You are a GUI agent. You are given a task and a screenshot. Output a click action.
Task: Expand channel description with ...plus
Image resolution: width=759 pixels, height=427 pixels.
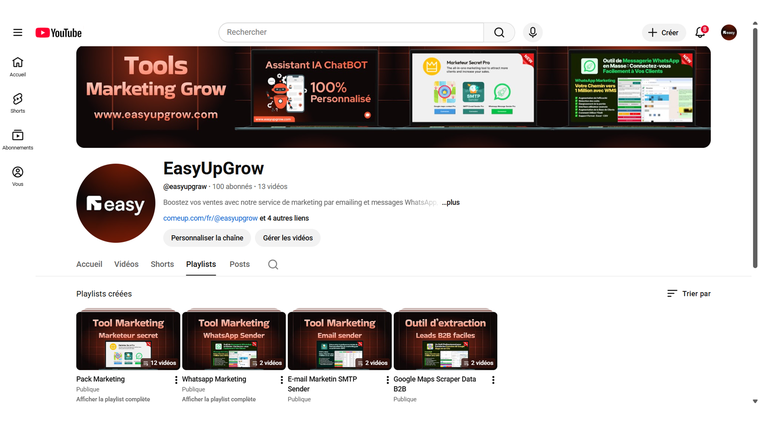pyautogui.click(x=451, y=202)
